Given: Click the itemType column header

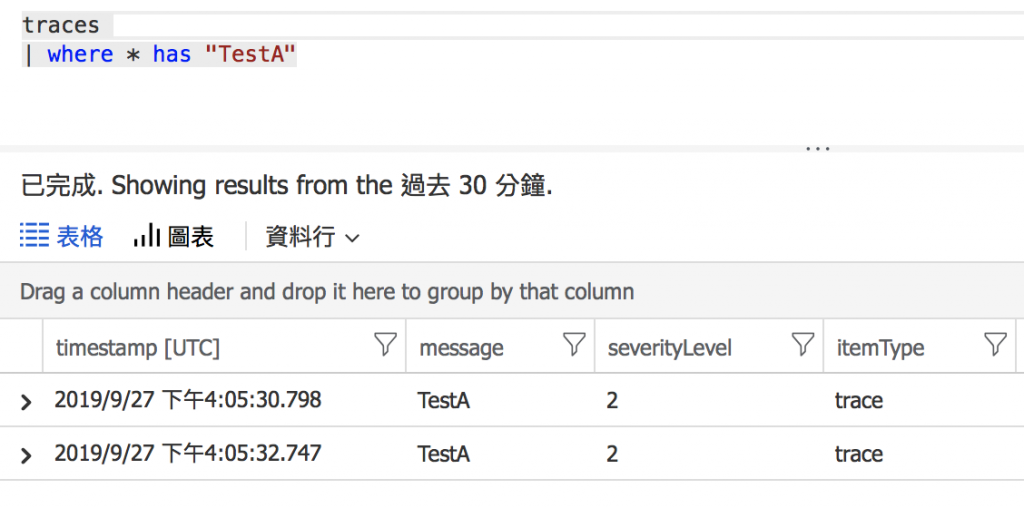Looking at the screenshot, I should (x=880, y=348).
